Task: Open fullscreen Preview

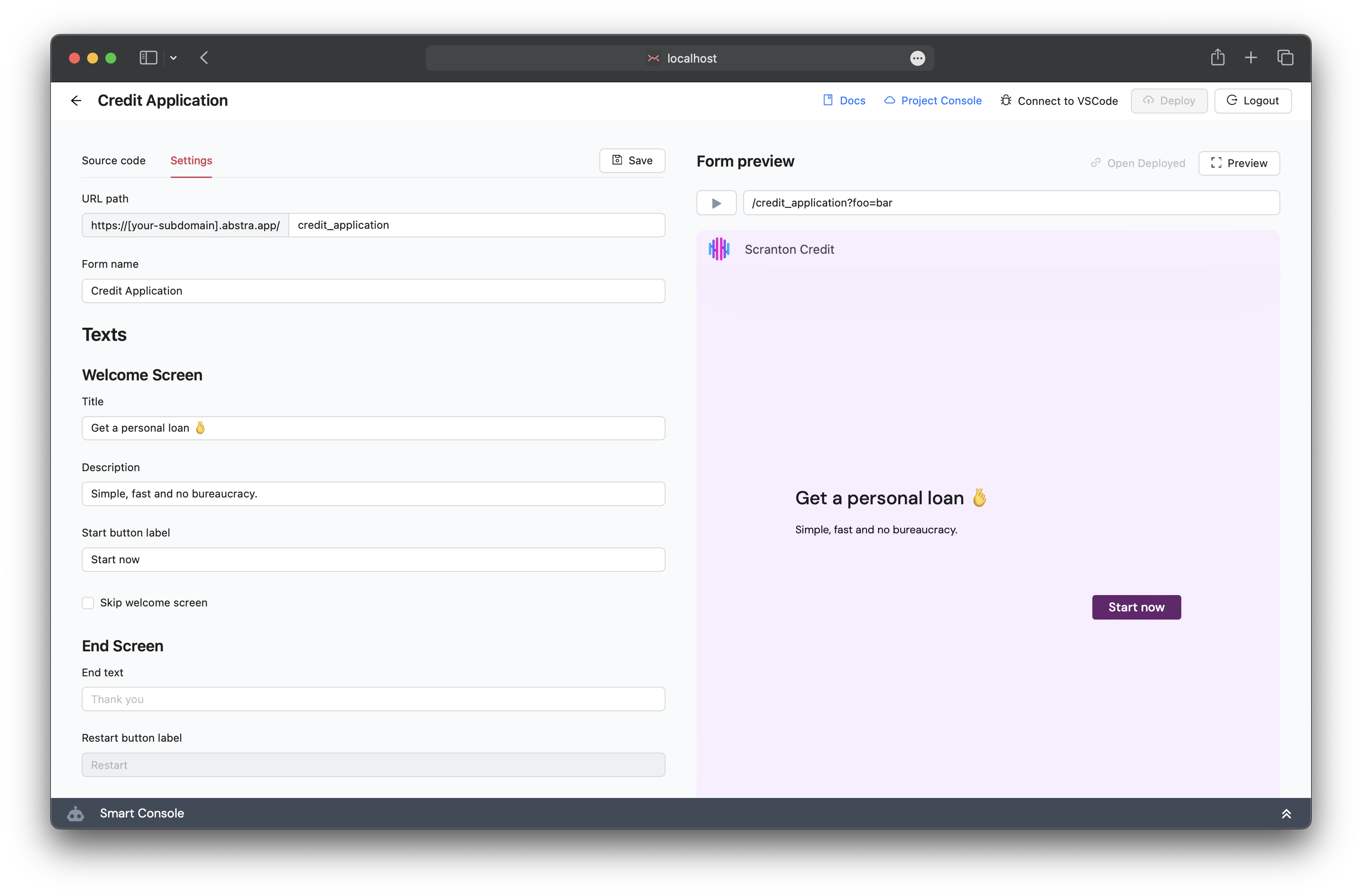Action: point(1239,163)
